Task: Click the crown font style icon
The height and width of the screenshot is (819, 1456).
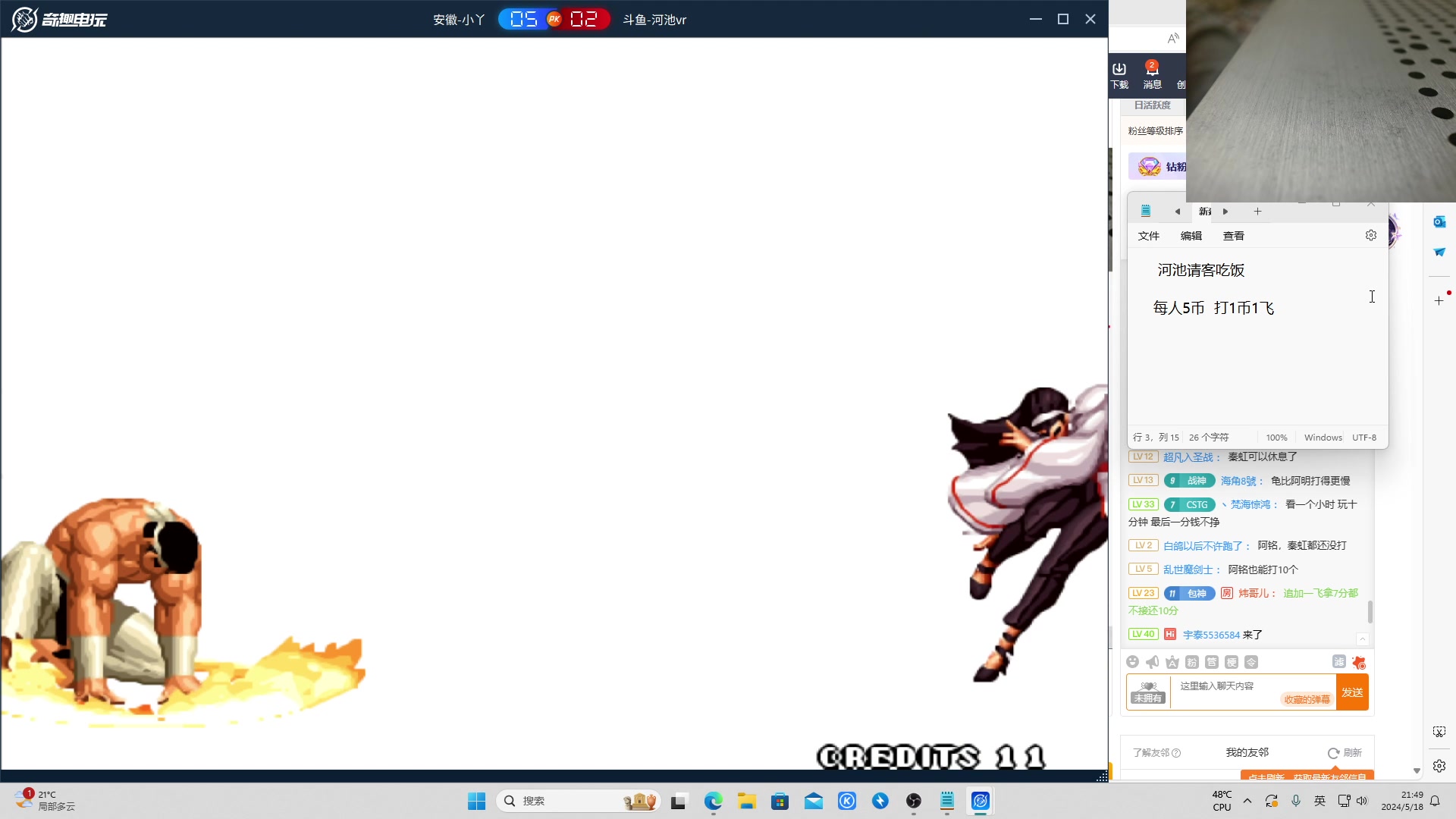Action: [1172, 662]
